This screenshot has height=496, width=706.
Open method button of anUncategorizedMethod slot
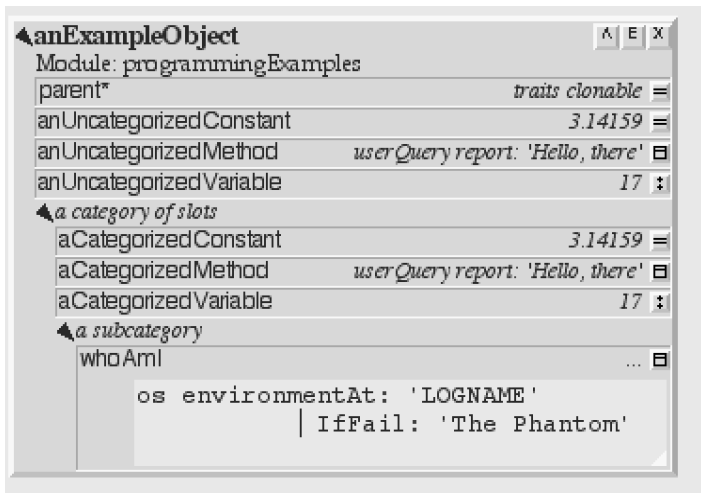coord(660,153)
